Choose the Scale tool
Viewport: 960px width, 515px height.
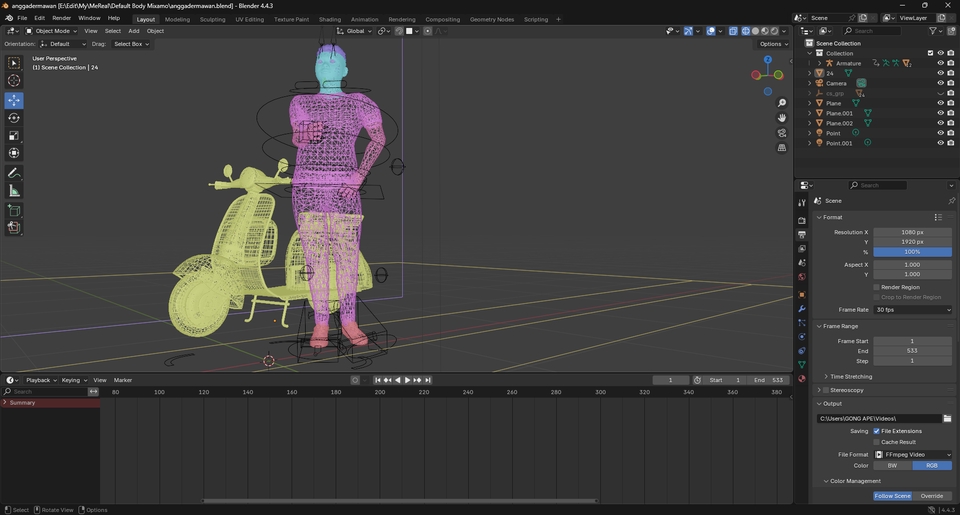coord(14,136)
